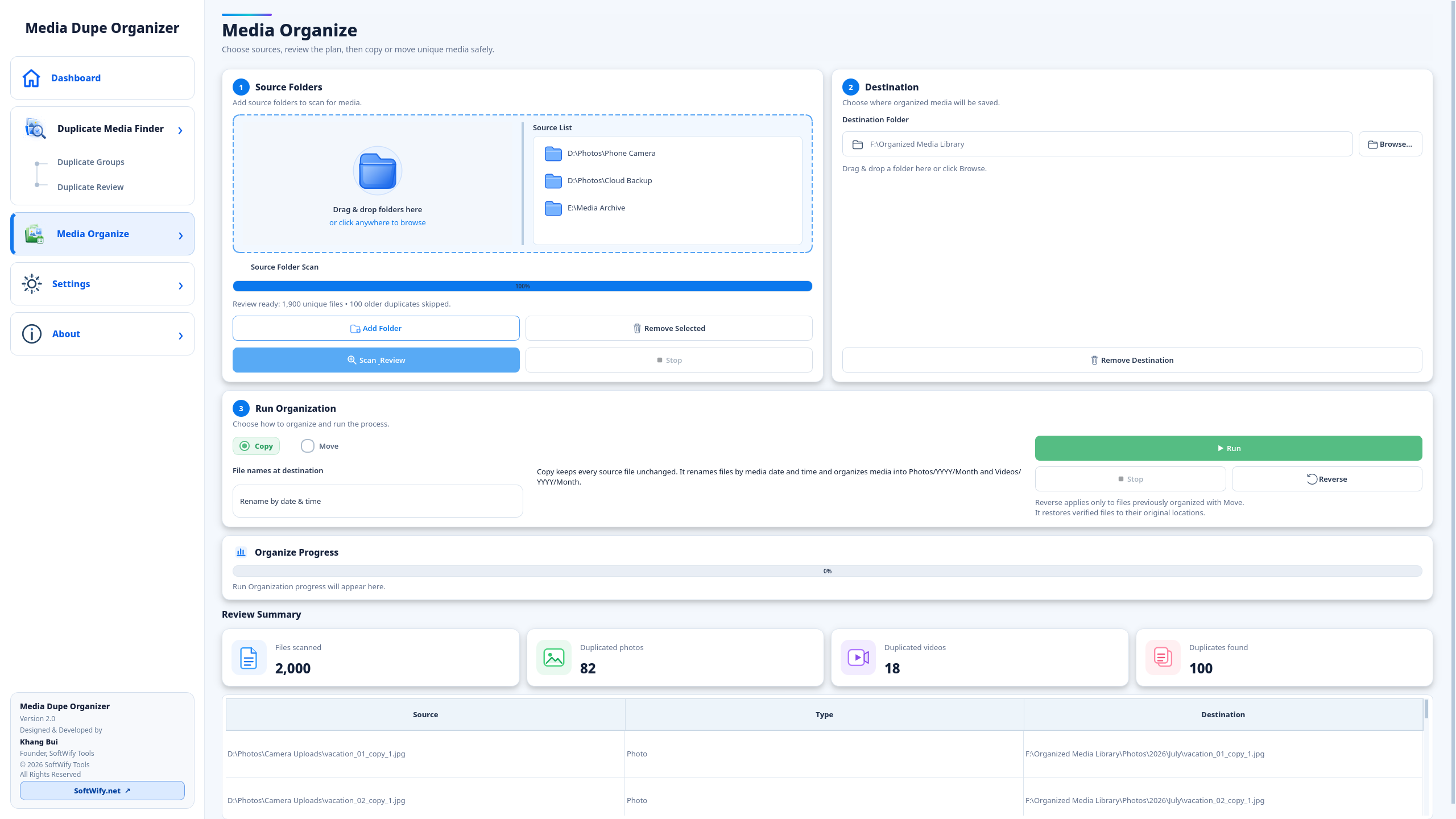
Task: Expand the Duplicate Media Finder chevron
Action: pyautogui.click(x=180, y=131)
